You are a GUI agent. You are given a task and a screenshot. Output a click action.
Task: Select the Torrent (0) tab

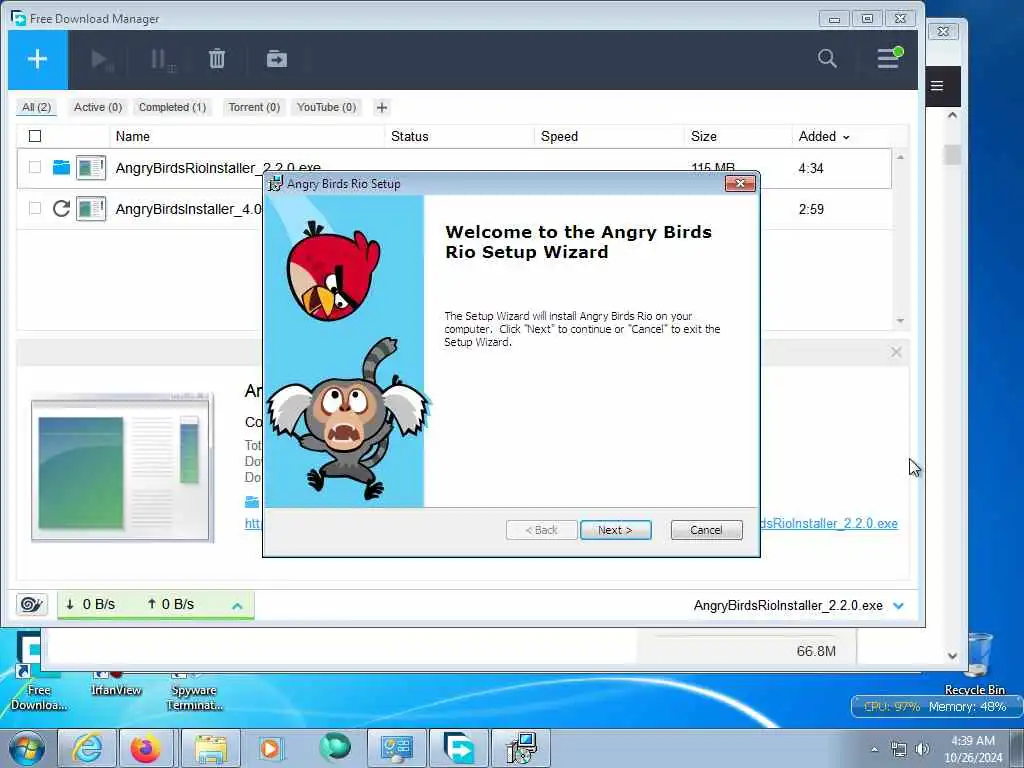254,107
